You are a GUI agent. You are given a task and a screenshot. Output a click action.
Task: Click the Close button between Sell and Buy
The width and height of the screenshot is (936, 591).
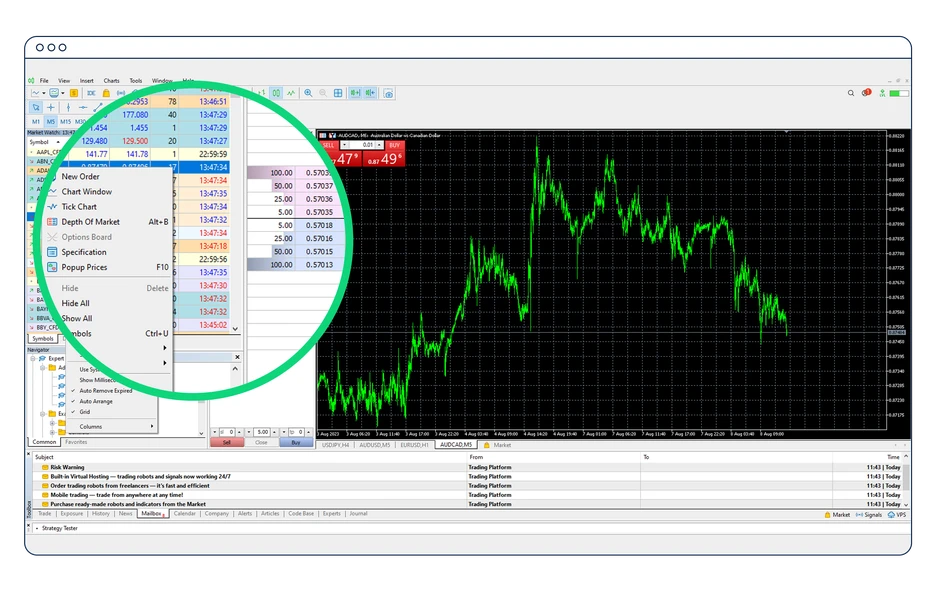tap(261, 442)
